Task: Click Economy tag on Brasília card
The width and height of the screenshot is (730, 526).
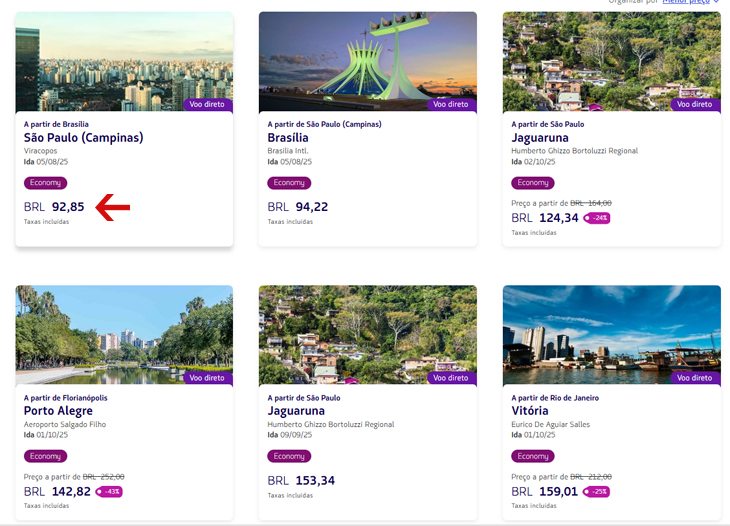Action: click(x=289, y=183)
